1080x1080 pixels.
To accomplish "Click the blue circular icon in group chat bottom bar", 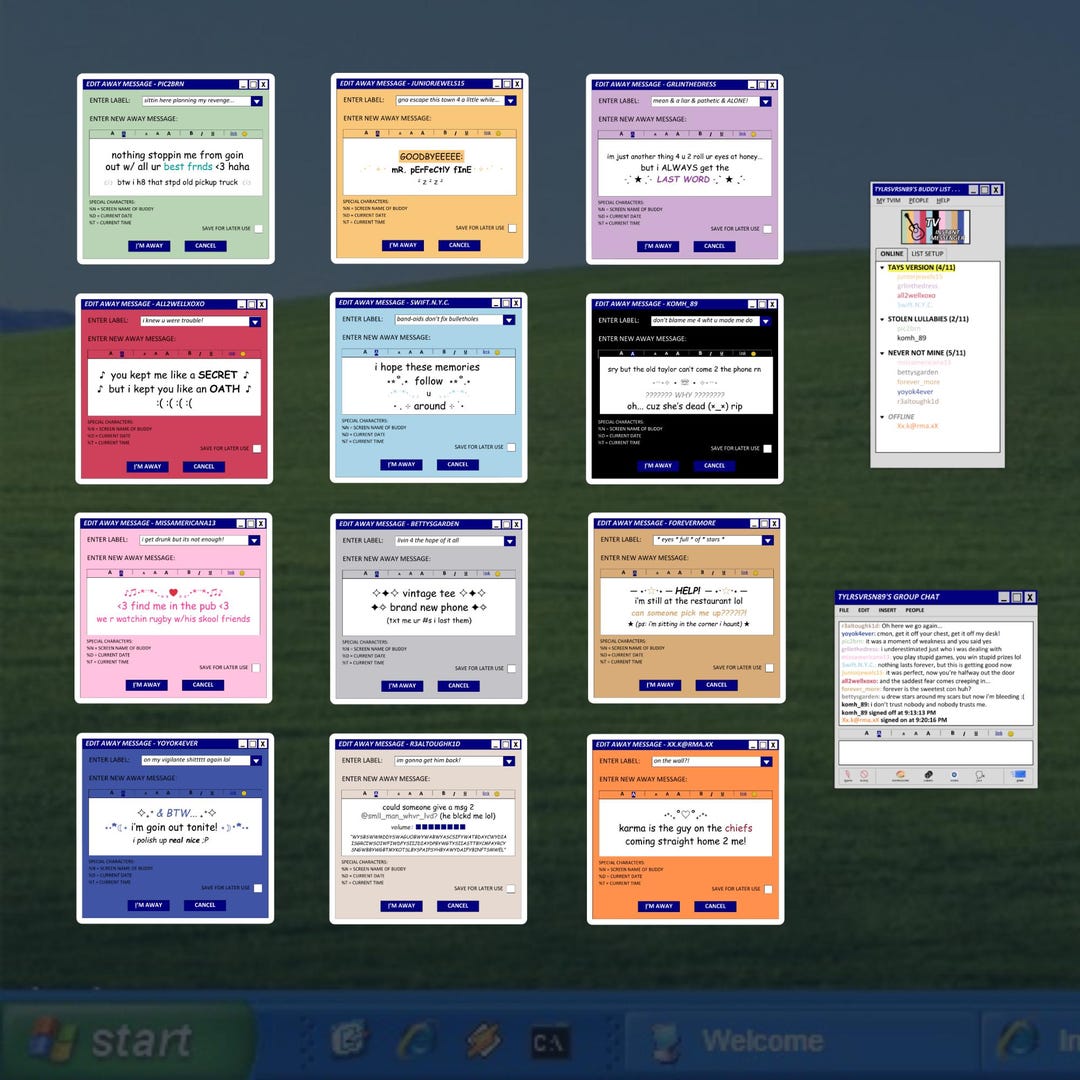I will coord(954,776).
